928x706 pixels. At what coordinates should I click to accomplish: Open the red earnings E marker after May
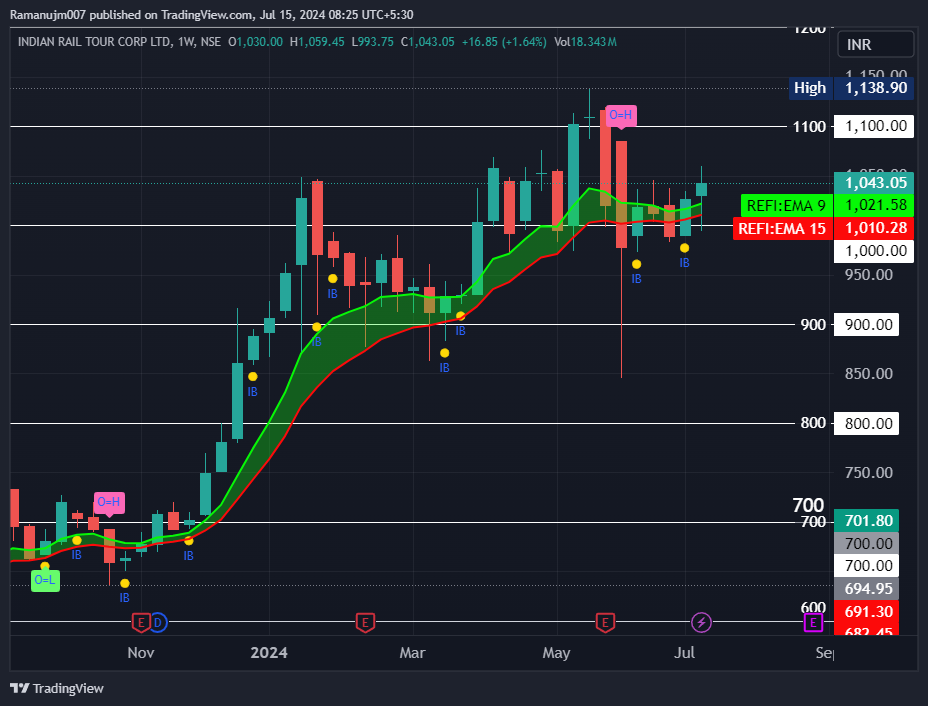click(605, 623)
